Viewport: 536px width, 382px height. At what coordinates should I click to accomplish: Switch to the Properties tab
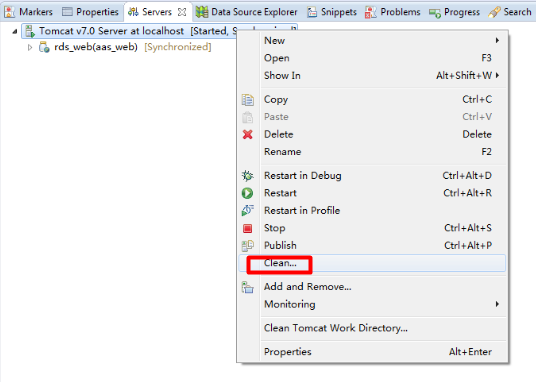pyautogui.click(x=91, y=12)
